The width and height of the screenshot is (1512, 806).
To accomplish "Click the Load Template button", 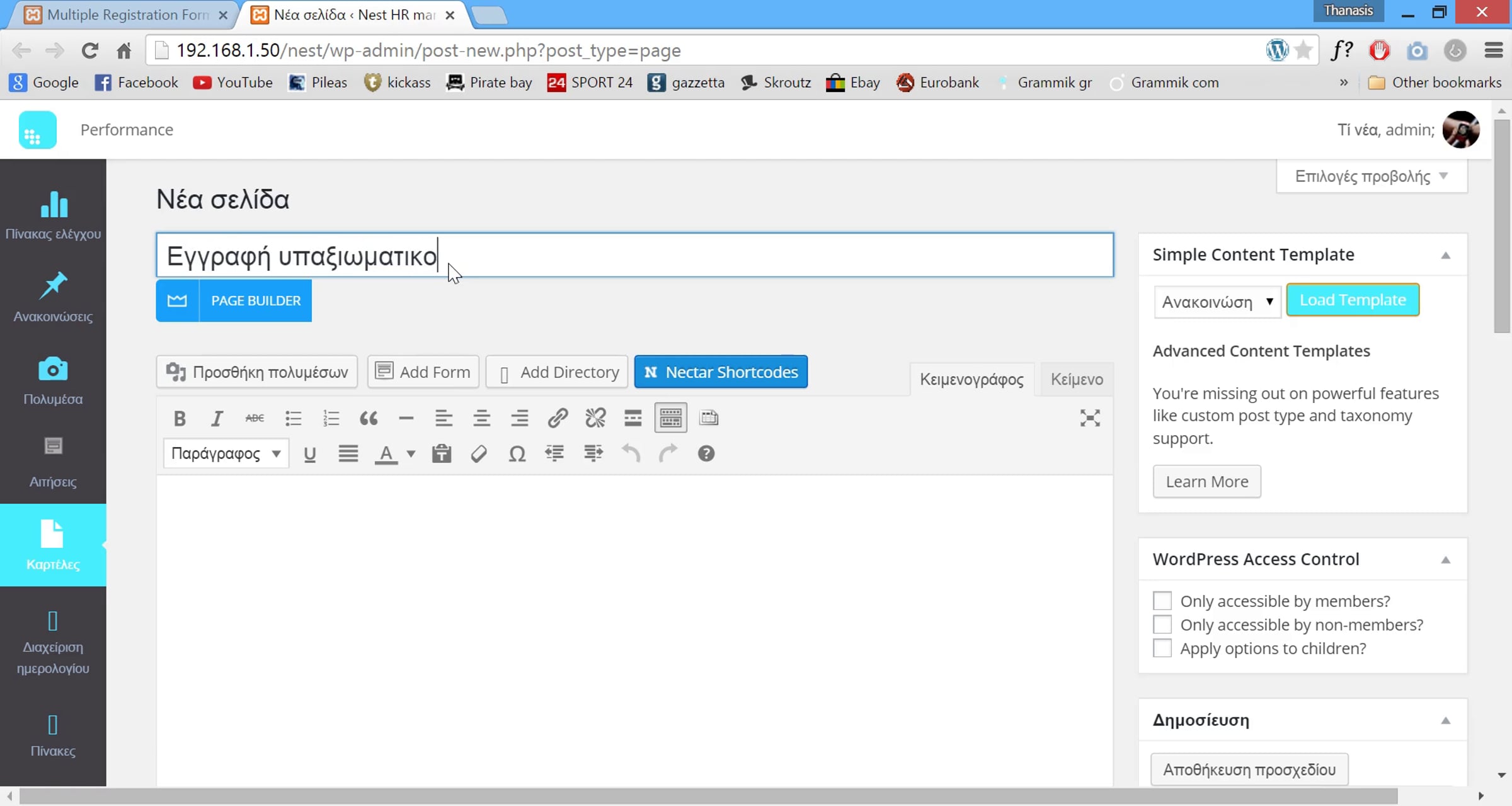I will (x=1353, y=300).
